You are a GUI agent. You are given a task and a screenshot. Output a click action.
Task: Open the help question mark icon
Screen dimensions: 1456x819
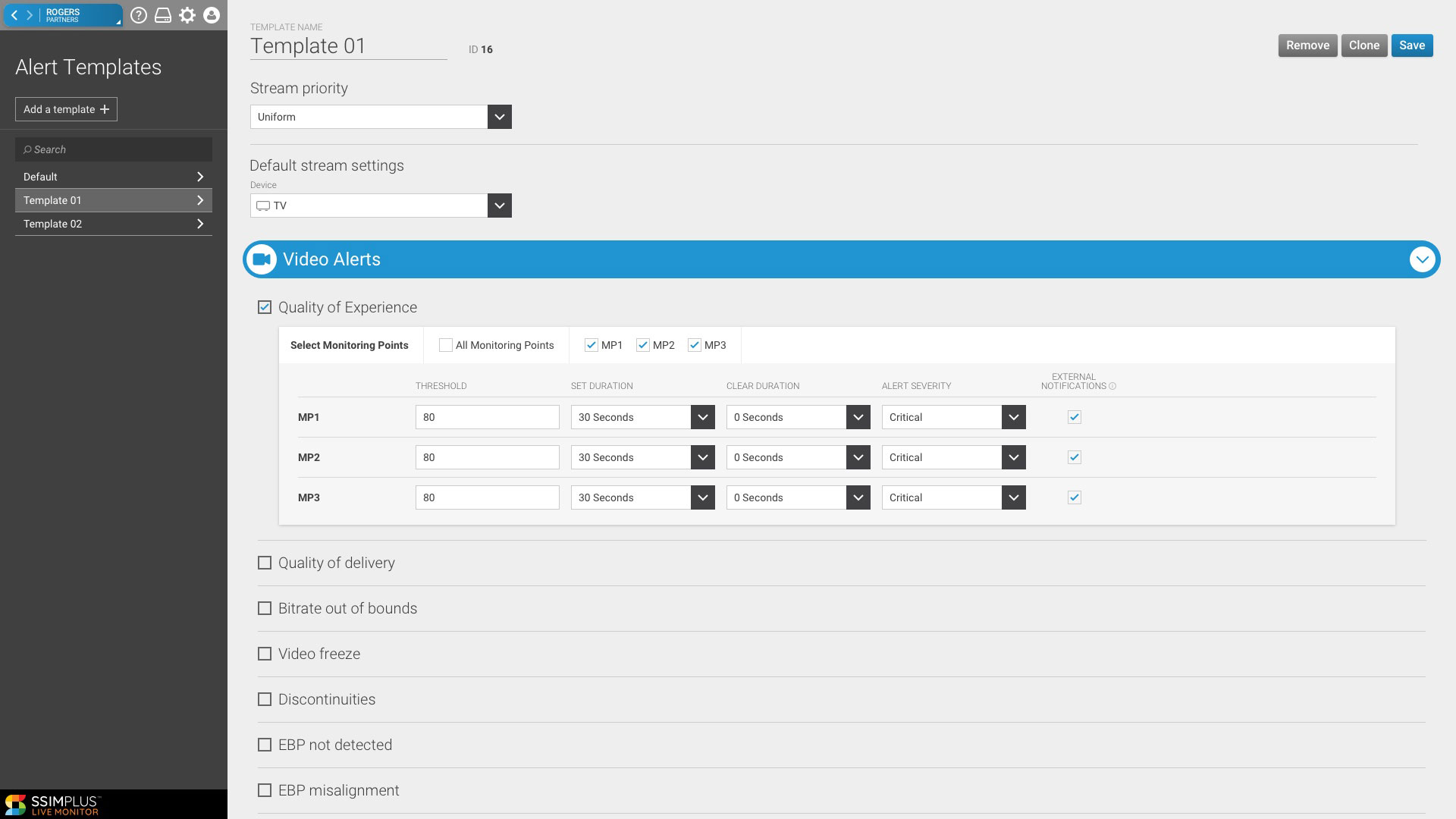[x=138, y=15]
